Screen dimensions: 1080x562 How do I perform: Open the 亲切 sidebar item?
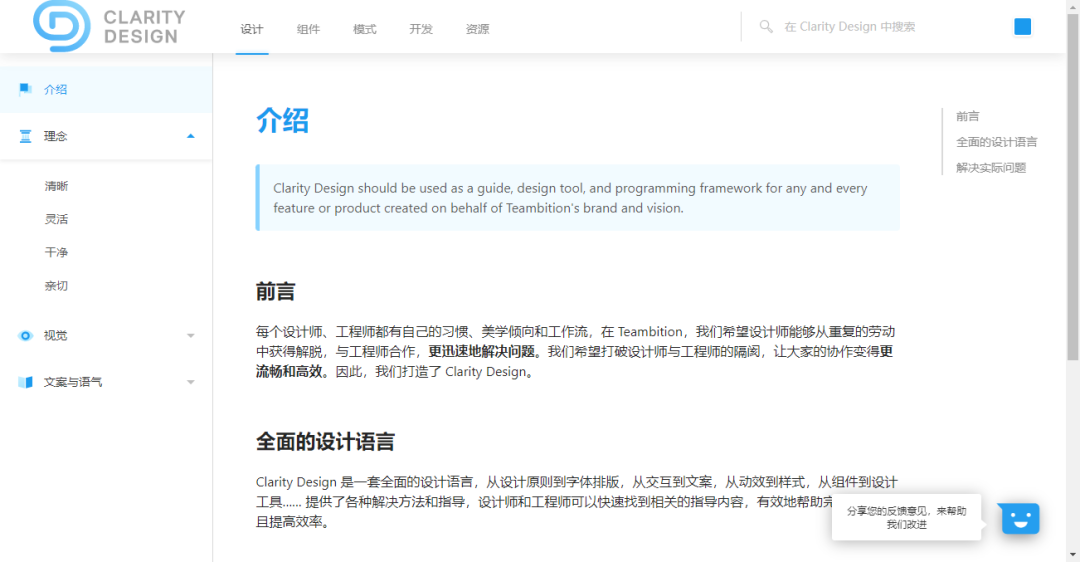pyautogui.click(x=56, y=286)
